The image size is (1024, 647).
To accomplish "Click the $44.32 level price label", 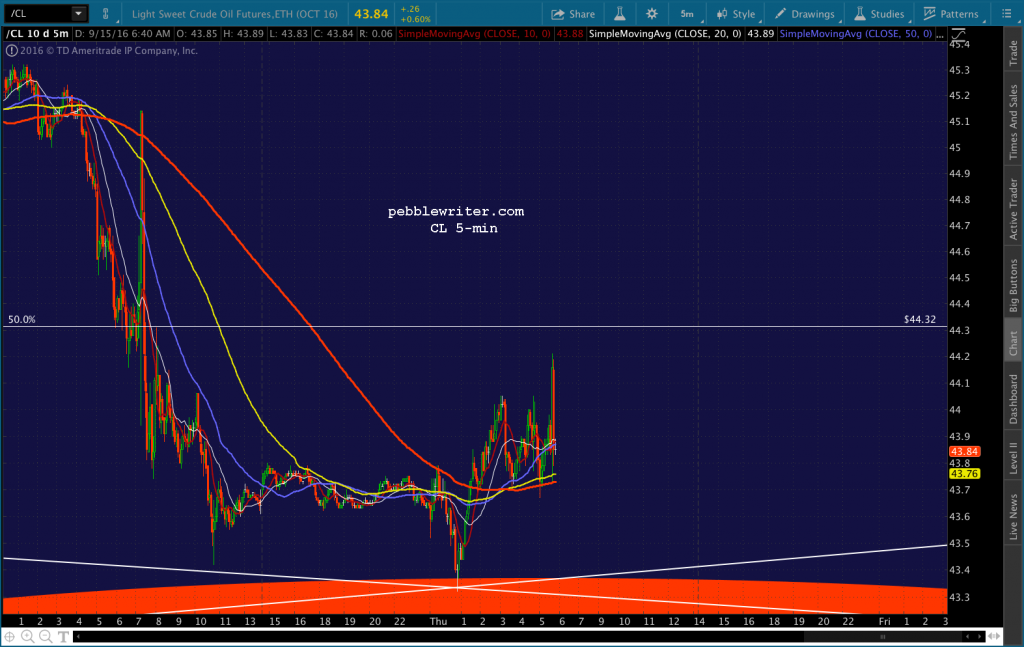I will 920,320.
